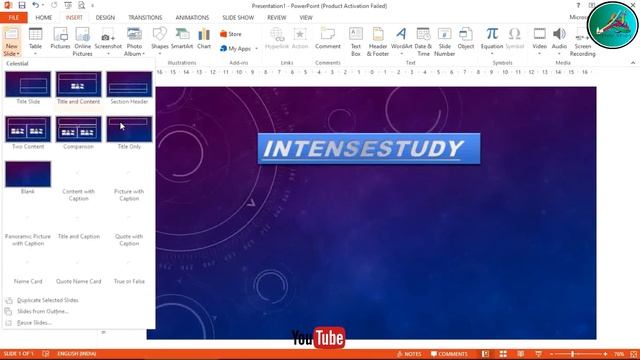Viewport: 640px width, 360px height.
Task: Insert Date & Time
Action: 423,41
